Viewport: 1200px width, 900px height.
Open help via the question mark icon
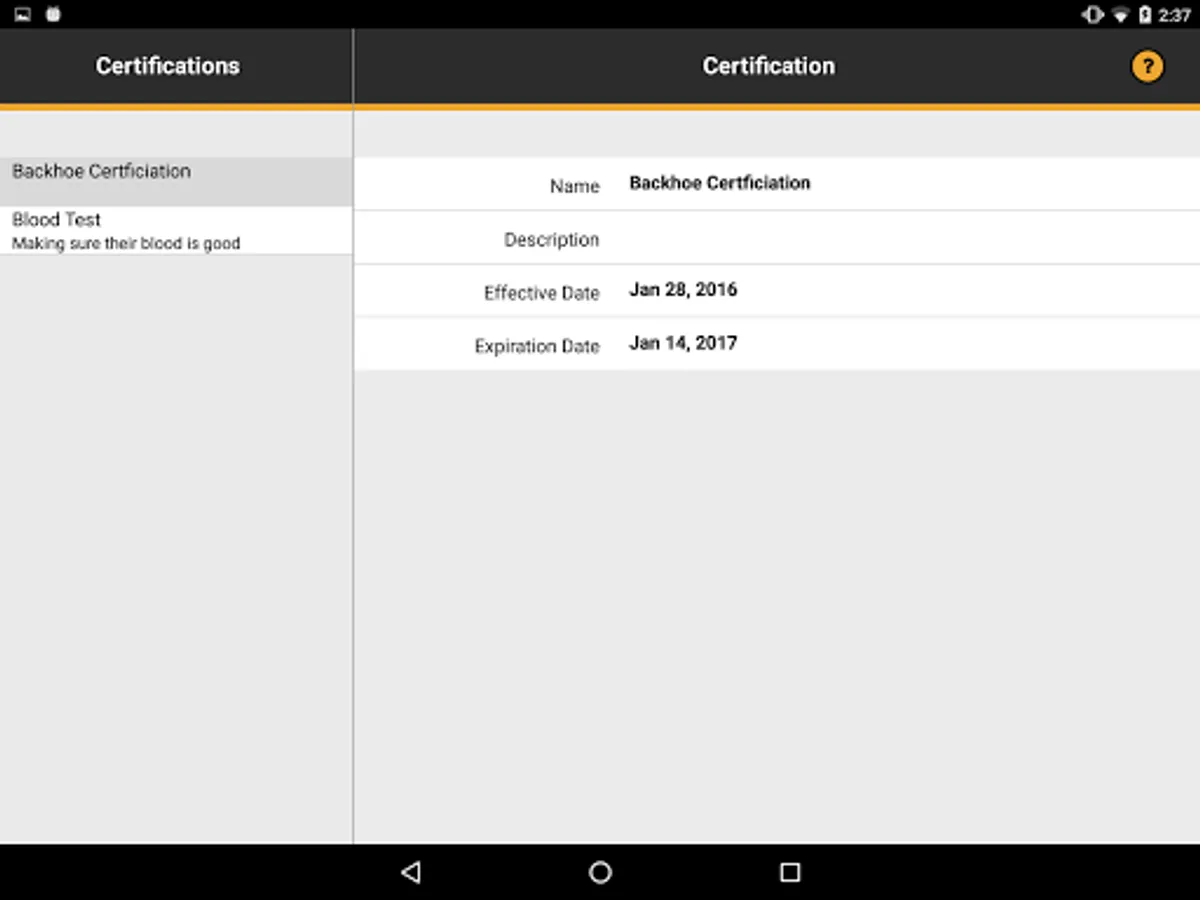click(x=1147, y=67)
